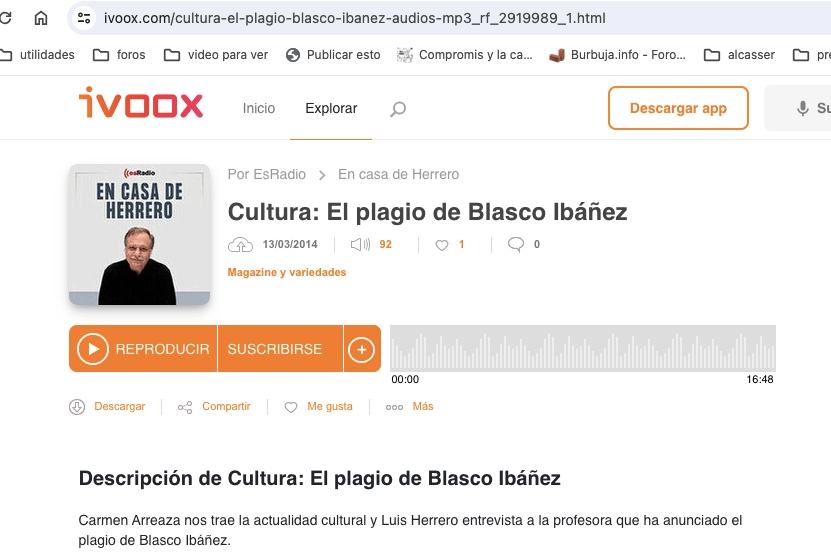Screen dimensions: 831x560
Task: Go to the Inicio tab
Action: pyautogui.click(x=259, y=109)
